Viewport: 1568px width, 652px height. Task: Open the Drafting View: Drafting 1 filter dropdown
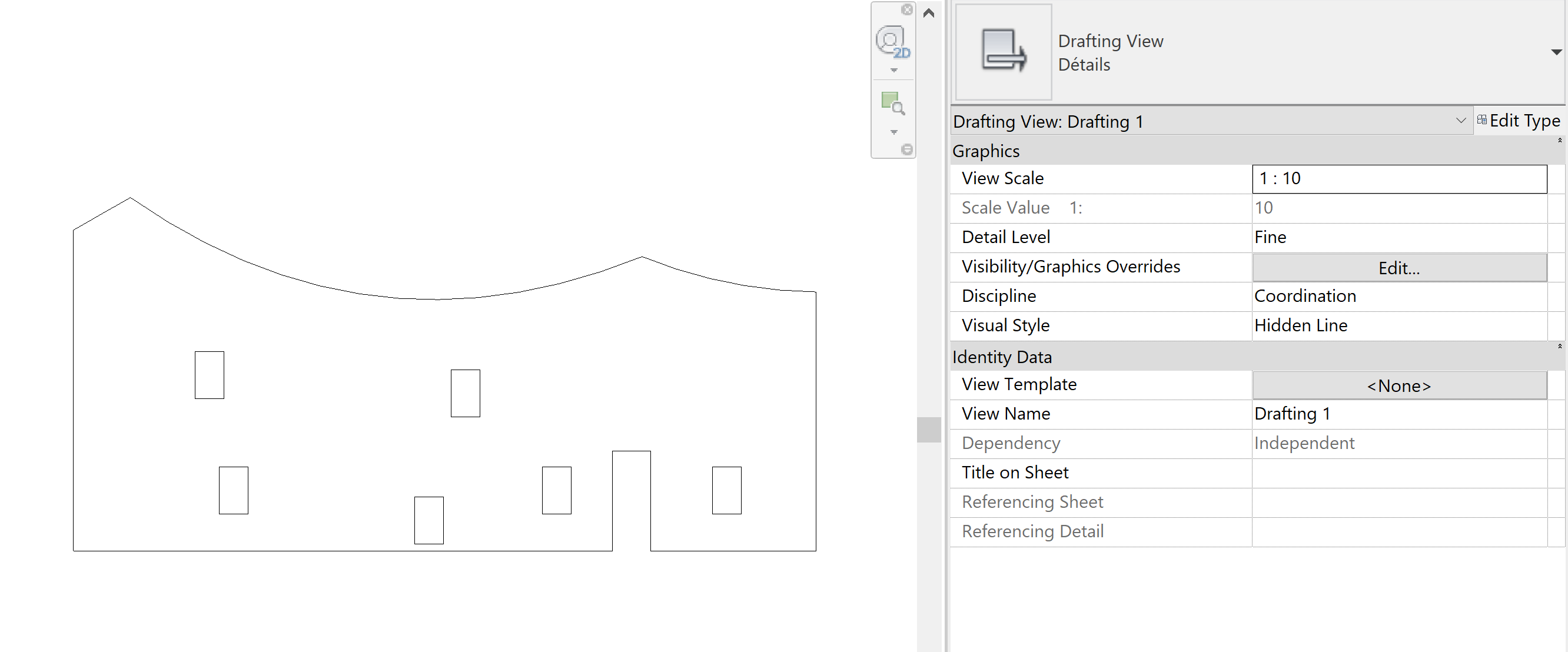coord(1460,121)
